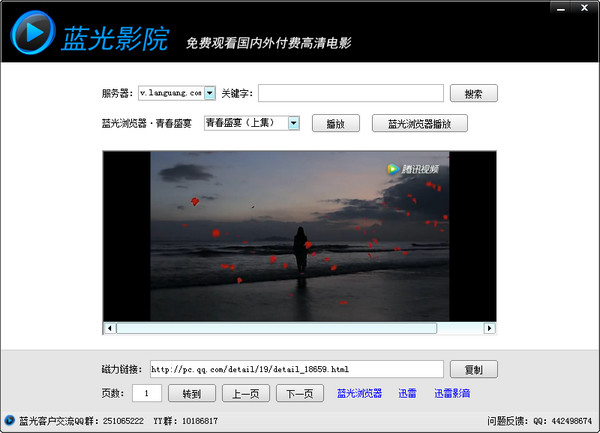Click the 服务器 label

coord(117,93)
